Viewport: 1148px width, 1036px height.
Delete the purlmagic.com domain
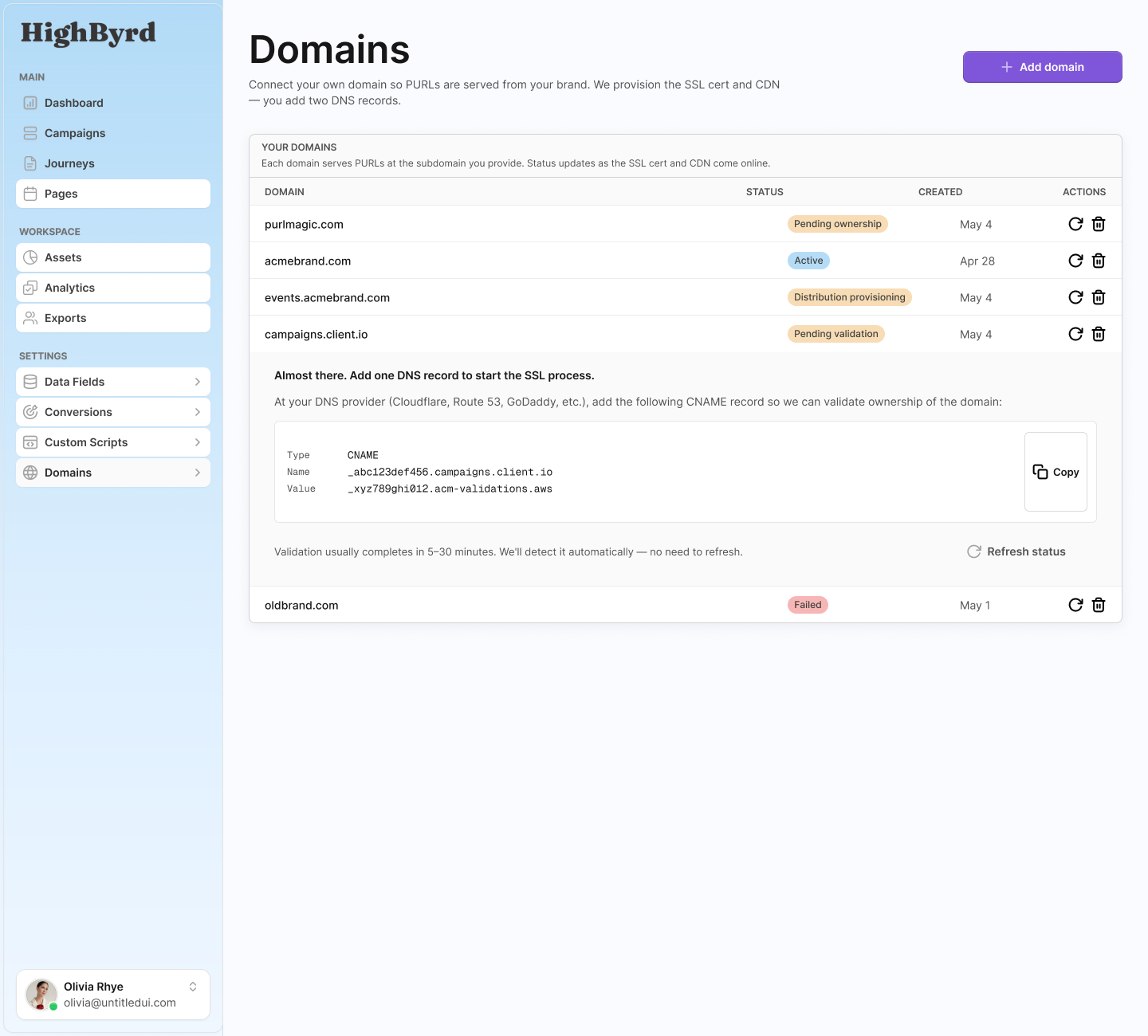(x=1099, y=224)
